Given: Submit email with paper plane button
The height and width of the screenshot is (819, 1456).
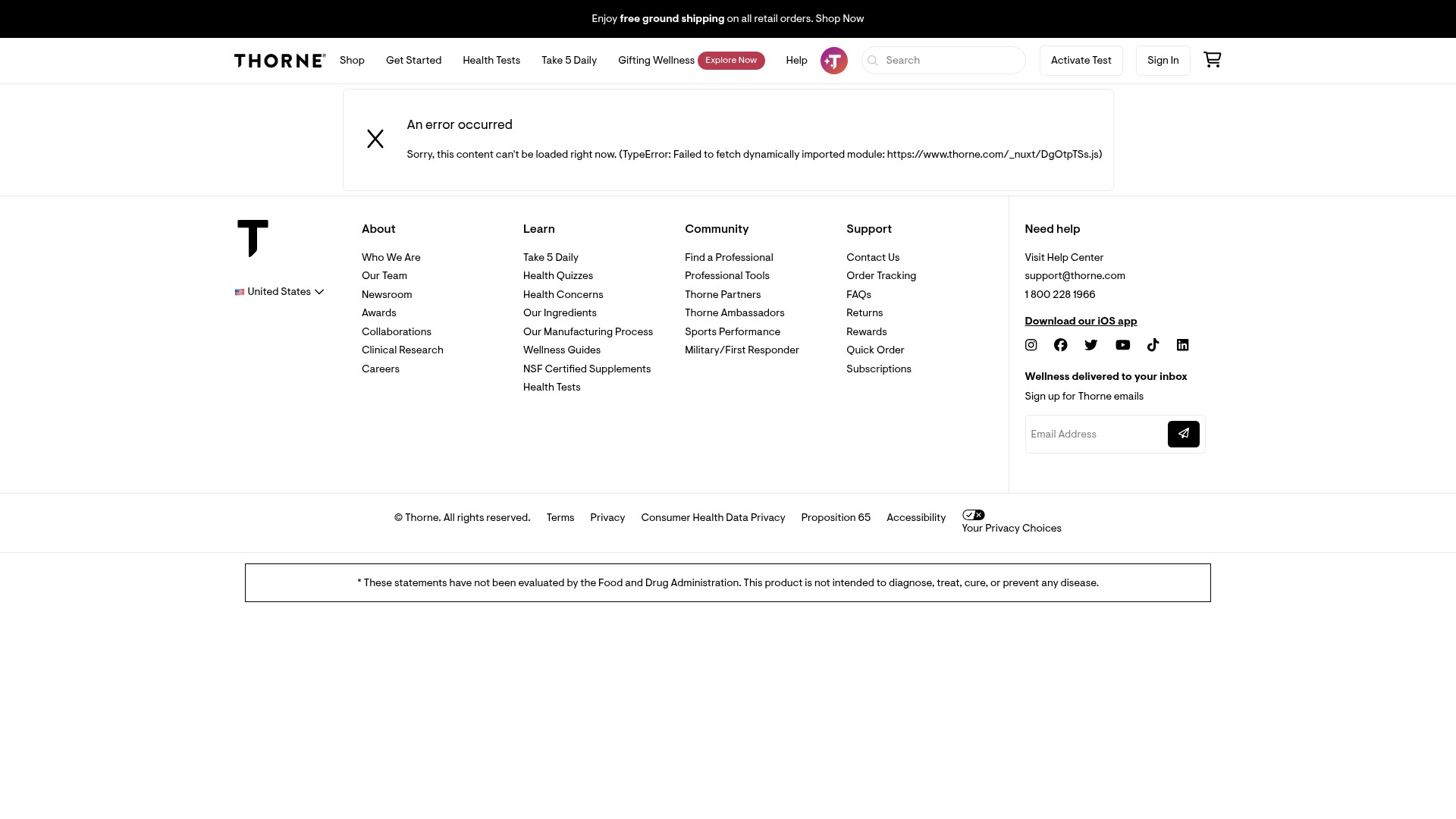Looking at the screenshot, I should [1183, 434].
